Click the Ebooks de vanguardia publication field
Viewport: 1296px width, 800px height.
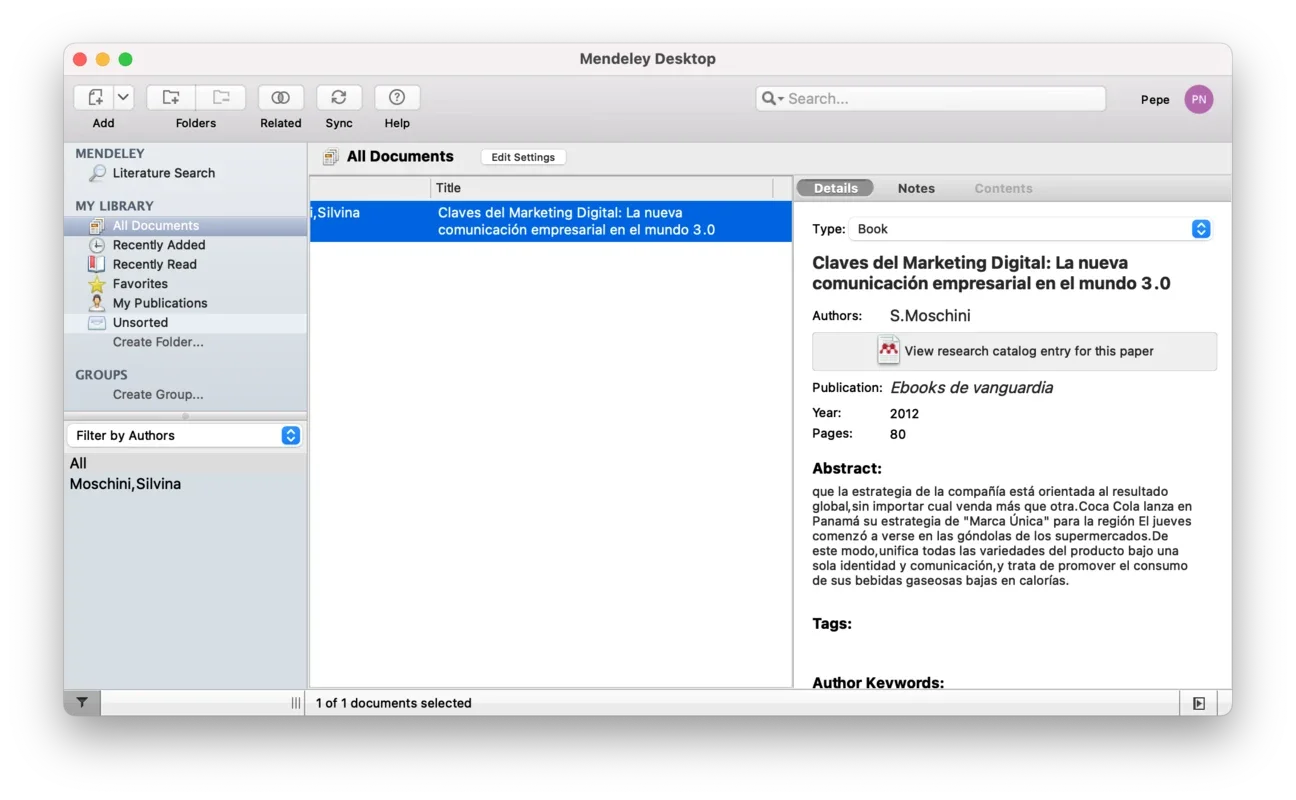(971, 388)
